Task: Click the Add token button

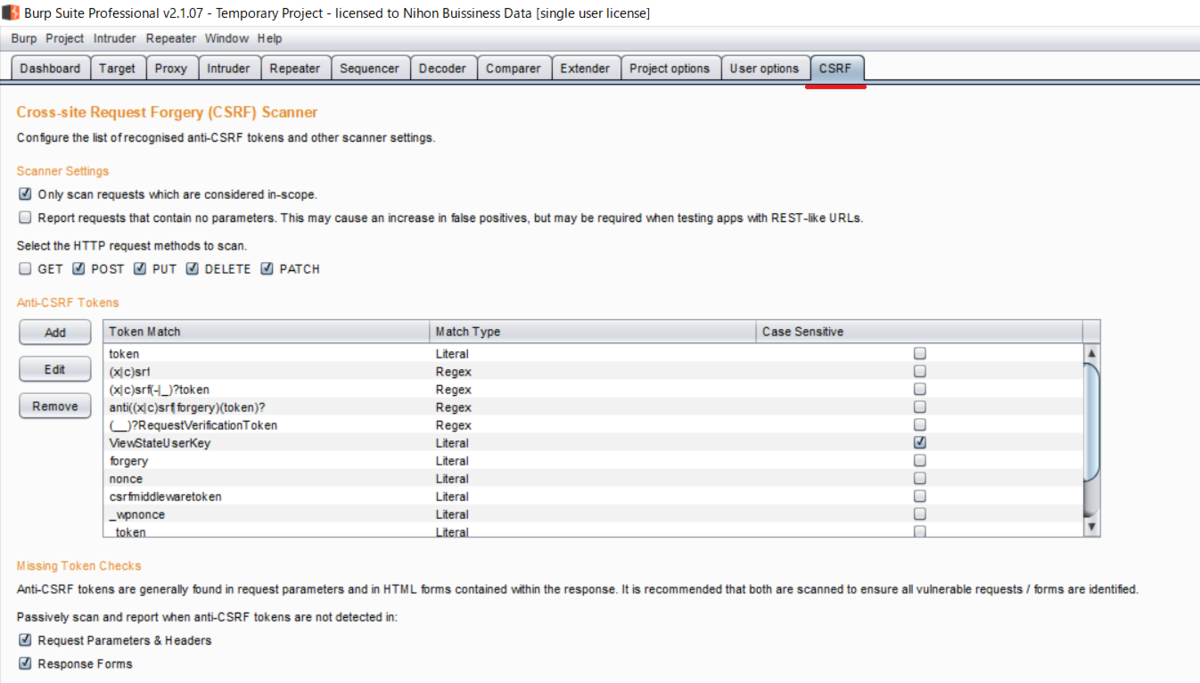Action: pyautogui.click(x=54, y=332)
